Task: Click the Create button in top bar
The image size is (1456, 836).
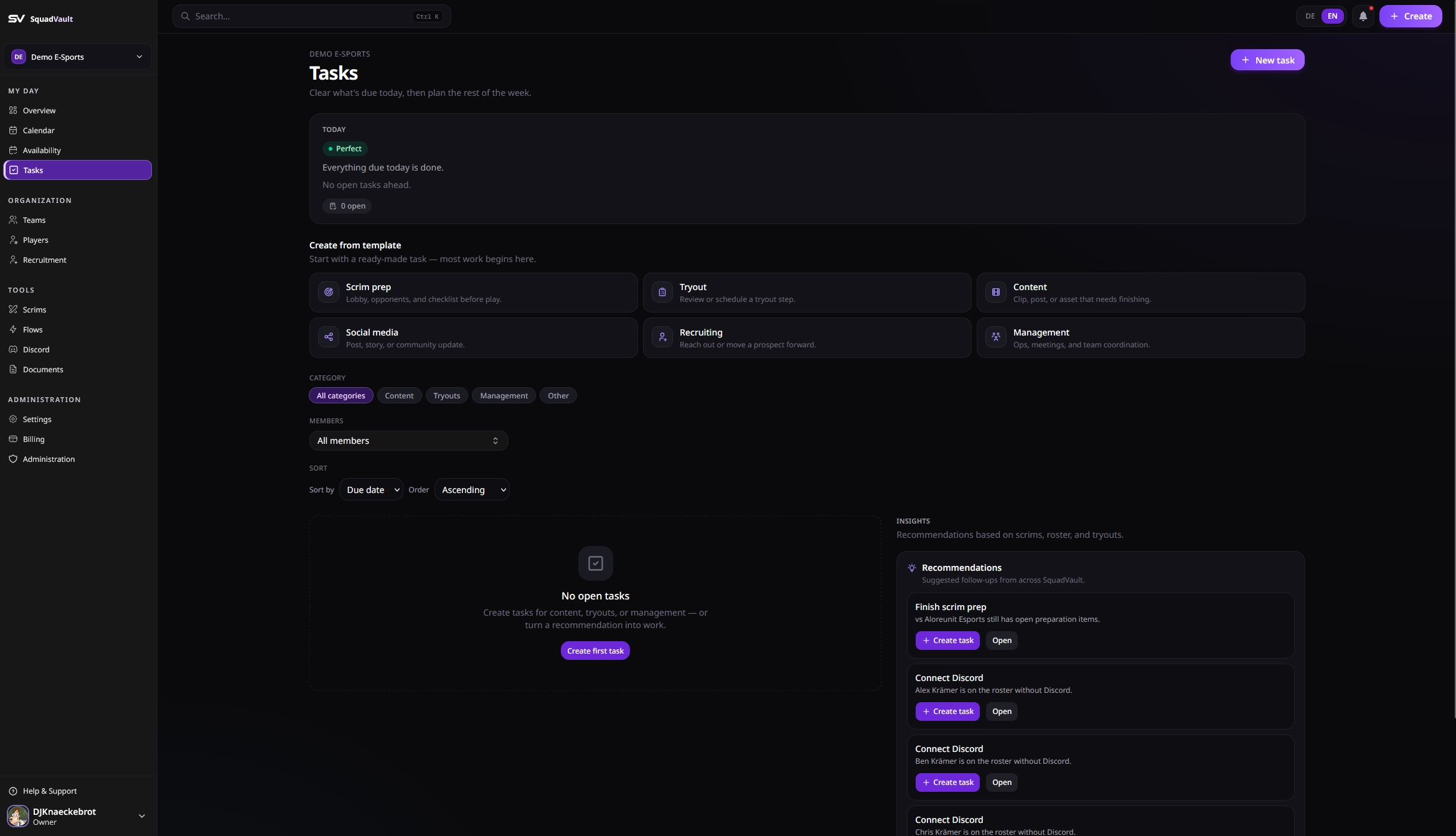Action: click(x=1411, y=16)
